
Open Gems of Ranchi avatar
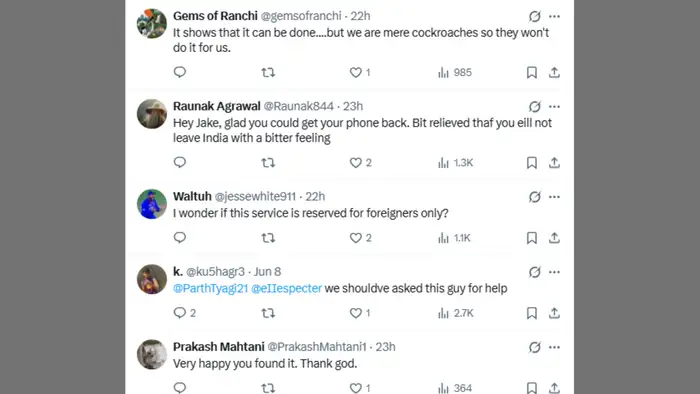(152, 24)
